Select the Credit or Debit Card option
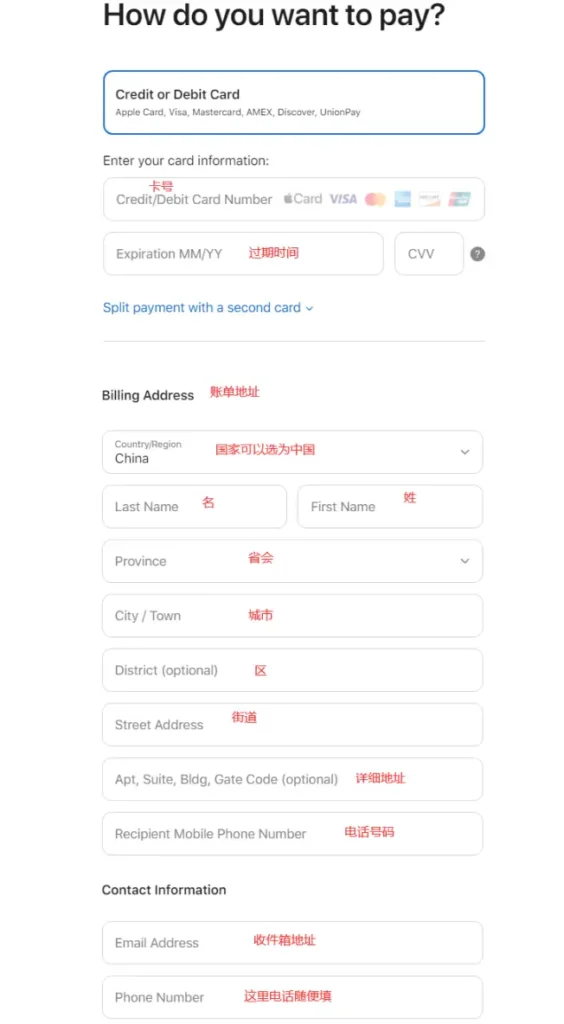 pos(294,103)
